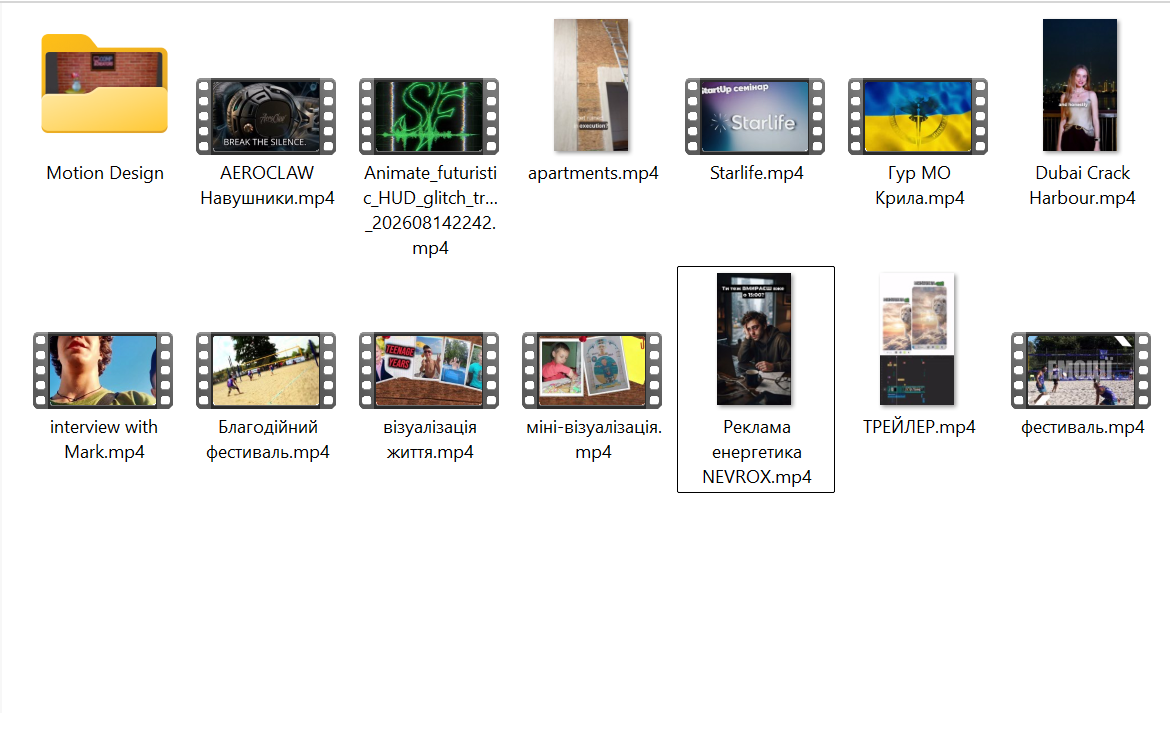Click the "міні-візуалізація.mp4" file name
1170x750 pixels.
tap(594, 440)
